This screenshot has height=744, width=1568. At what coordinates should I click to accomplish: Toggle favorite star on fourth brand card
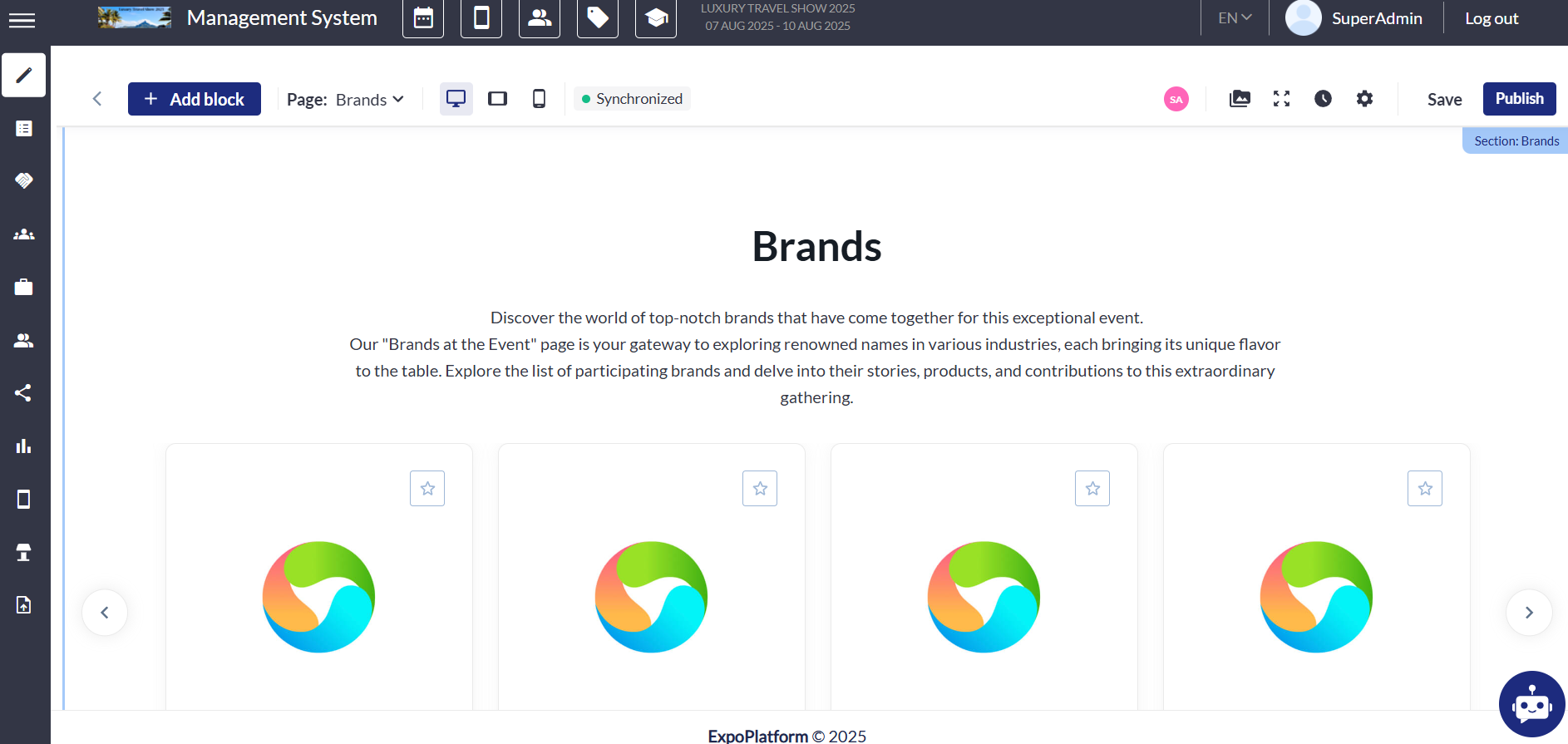(x=1425, y=489)
